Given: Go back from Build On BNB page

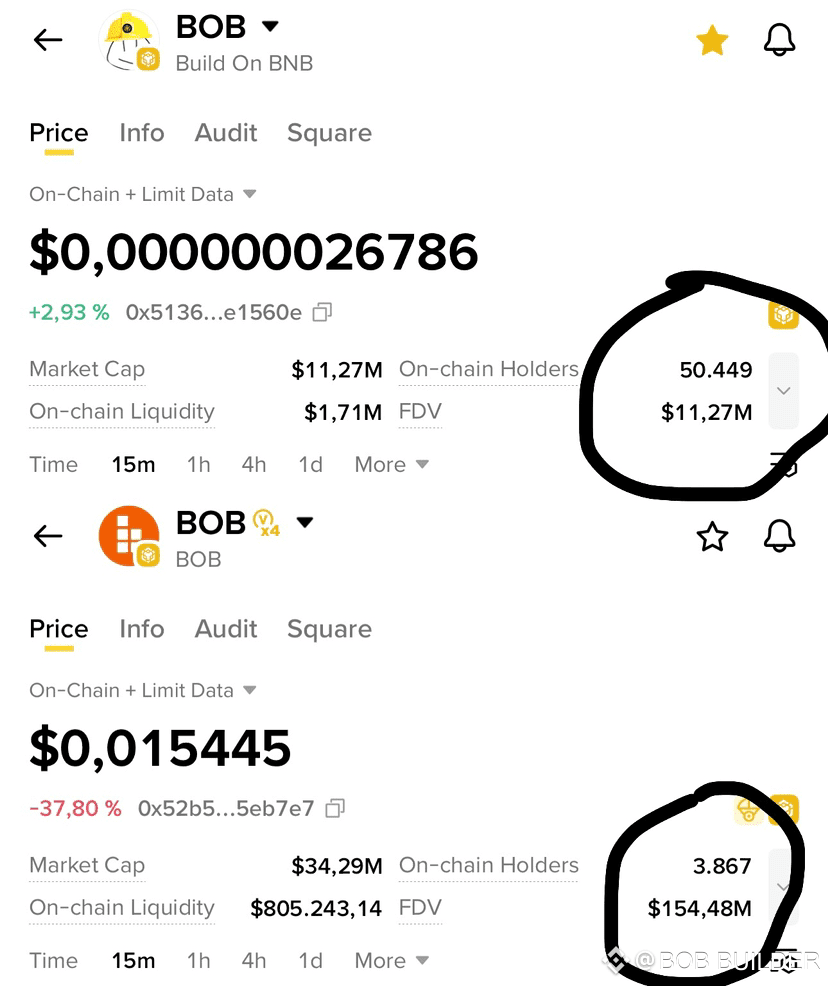Looking at the screenshot, I should click(x=48, y=40).
